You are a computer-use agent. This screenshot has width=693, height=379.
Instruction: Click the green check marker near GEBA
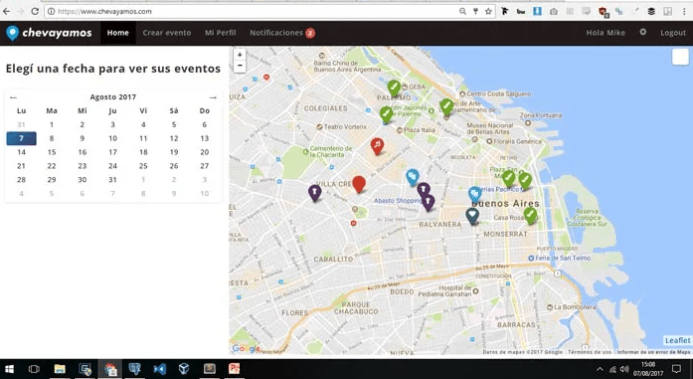point(394,88)
